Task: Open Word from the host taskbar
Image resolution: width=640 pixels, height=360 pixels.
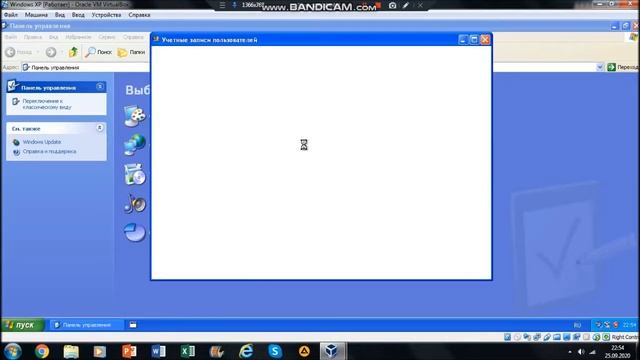Action: [x=158, y=351]
